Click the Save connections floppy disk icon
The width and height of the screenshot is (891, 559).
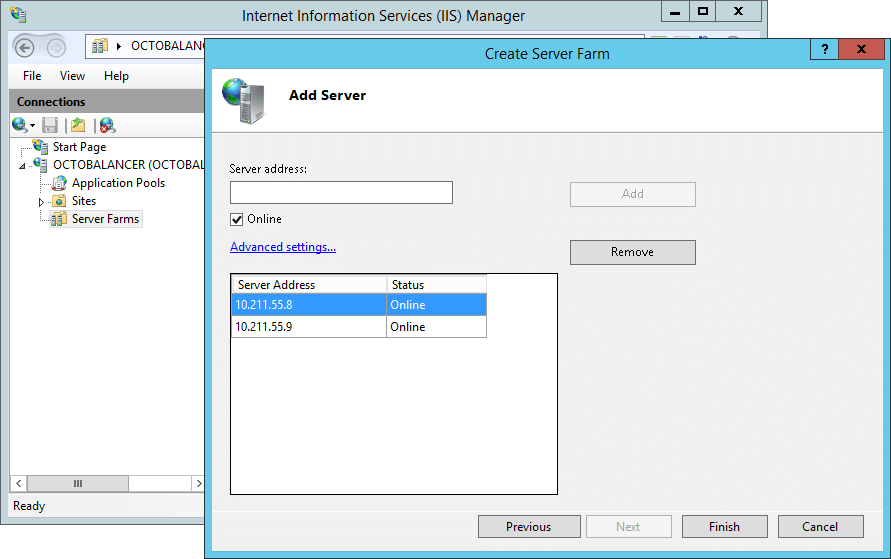[50, 125]
